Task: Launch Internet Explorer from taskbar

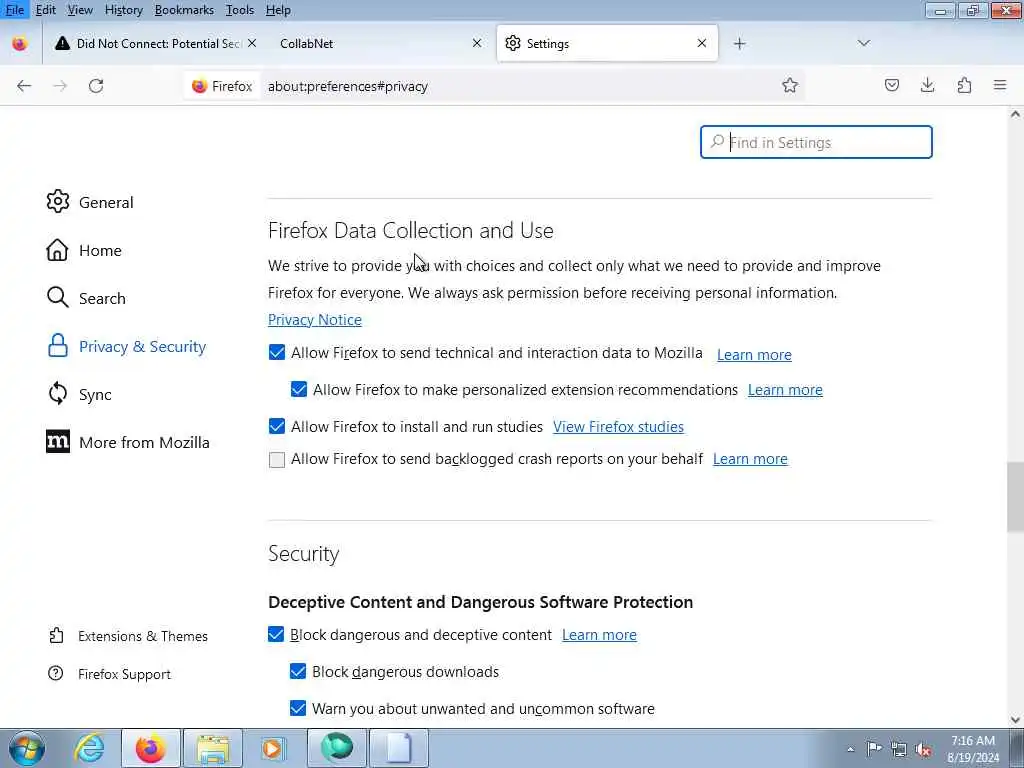Action: 89,748
